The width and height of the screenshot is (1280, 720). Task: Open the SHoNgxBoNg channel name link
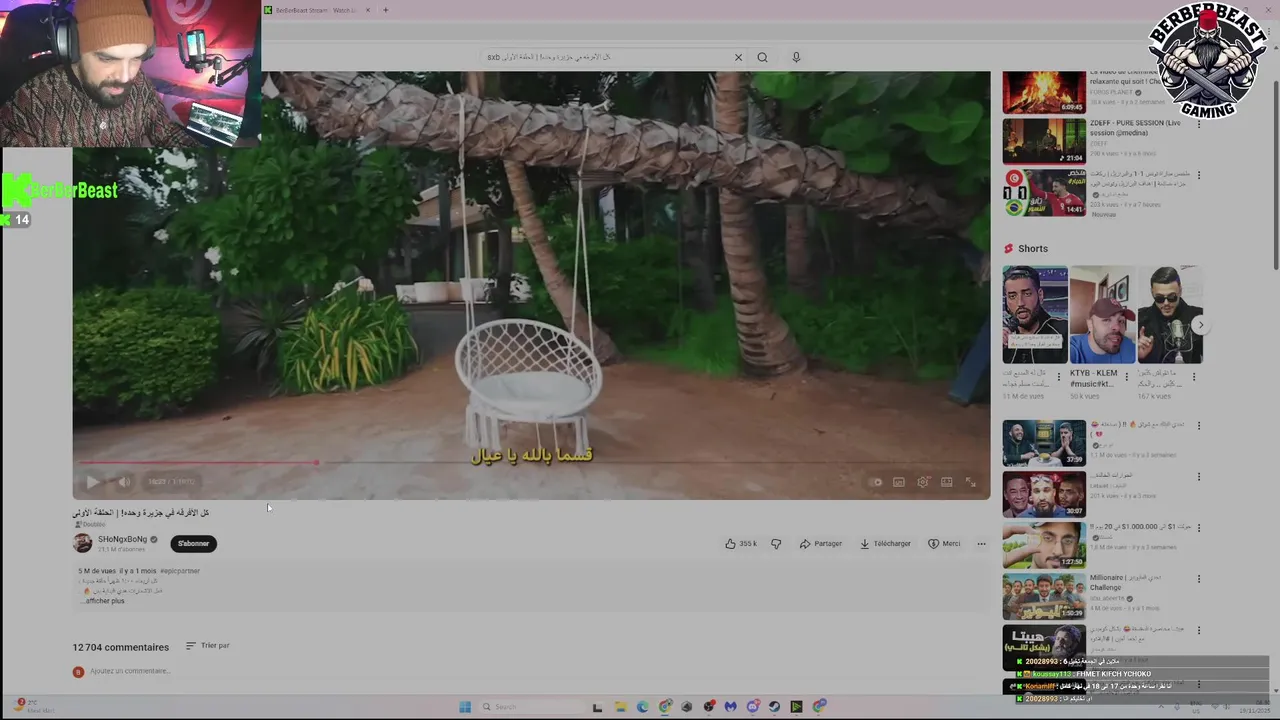pyautogui.click(x=122, y=539)
